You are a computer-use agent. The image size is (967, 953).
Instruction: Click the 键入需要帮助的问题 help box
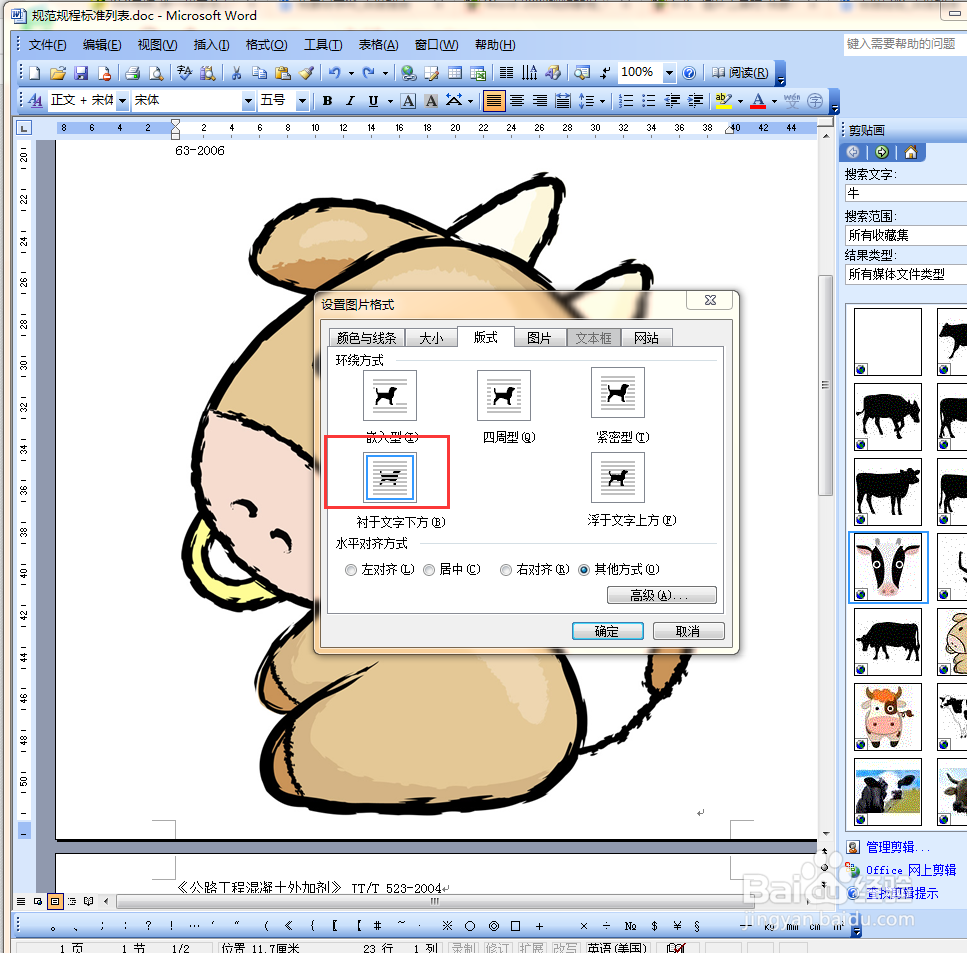pos(903,44)
